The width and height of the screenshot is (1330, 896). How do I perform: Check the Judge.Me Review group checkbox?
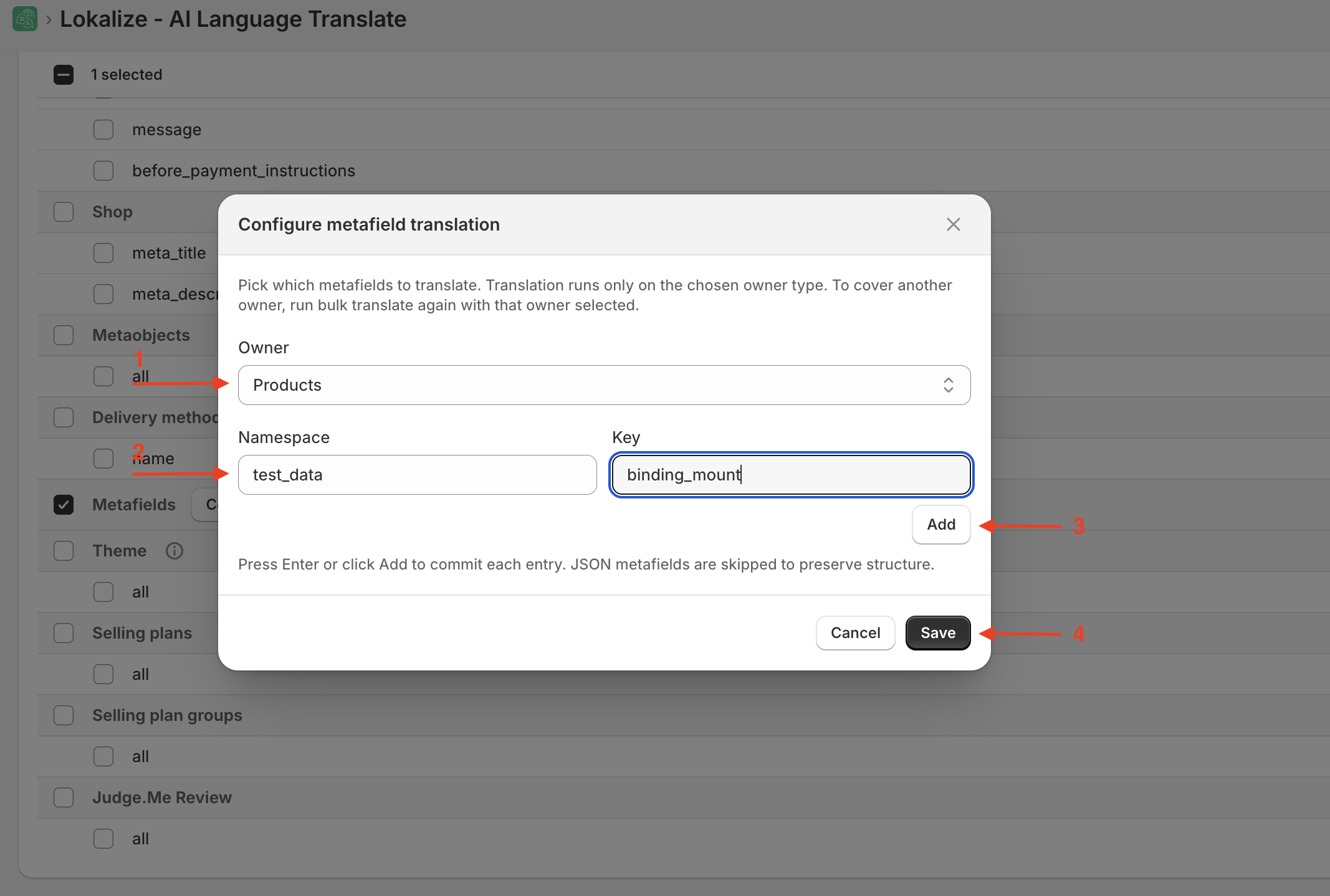coord(64,798)
